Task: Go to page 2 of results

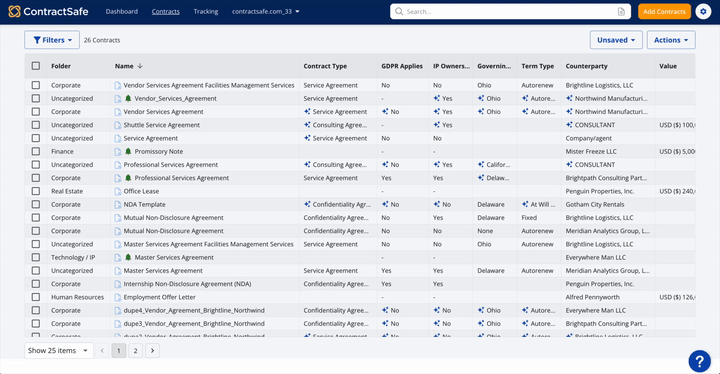Action: [135, 351]
